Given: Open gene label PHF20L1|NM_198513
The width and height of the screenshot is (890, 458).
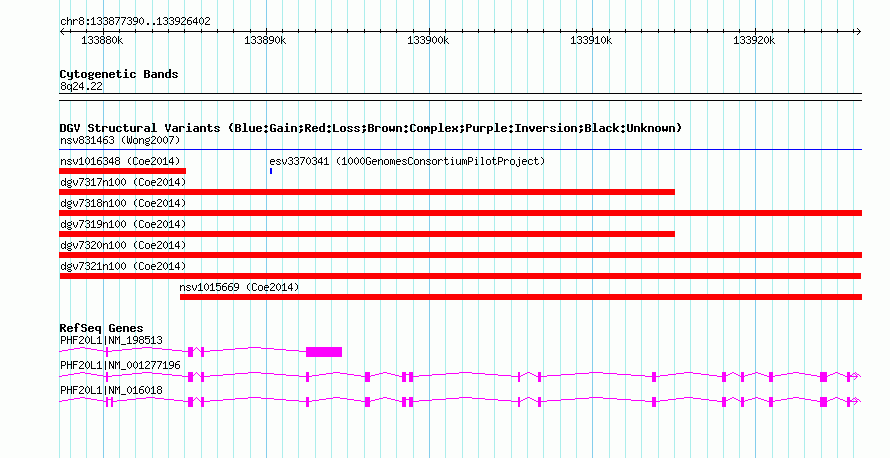Looking at the screenshot, I should click(x=111, y=341).
